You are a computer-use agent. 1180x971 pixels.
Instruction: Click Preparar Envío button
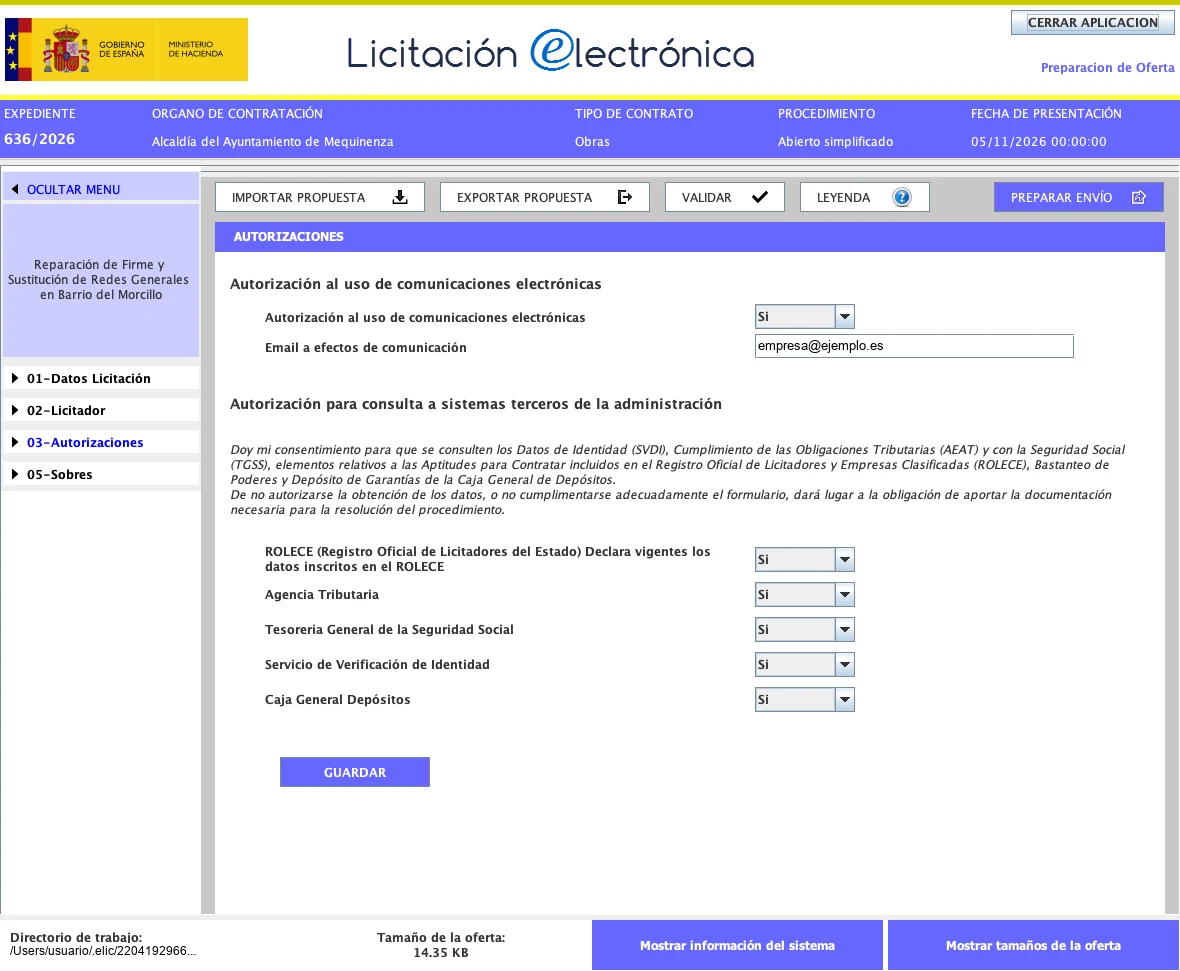pyautogui.click(x=1078, y=197)
